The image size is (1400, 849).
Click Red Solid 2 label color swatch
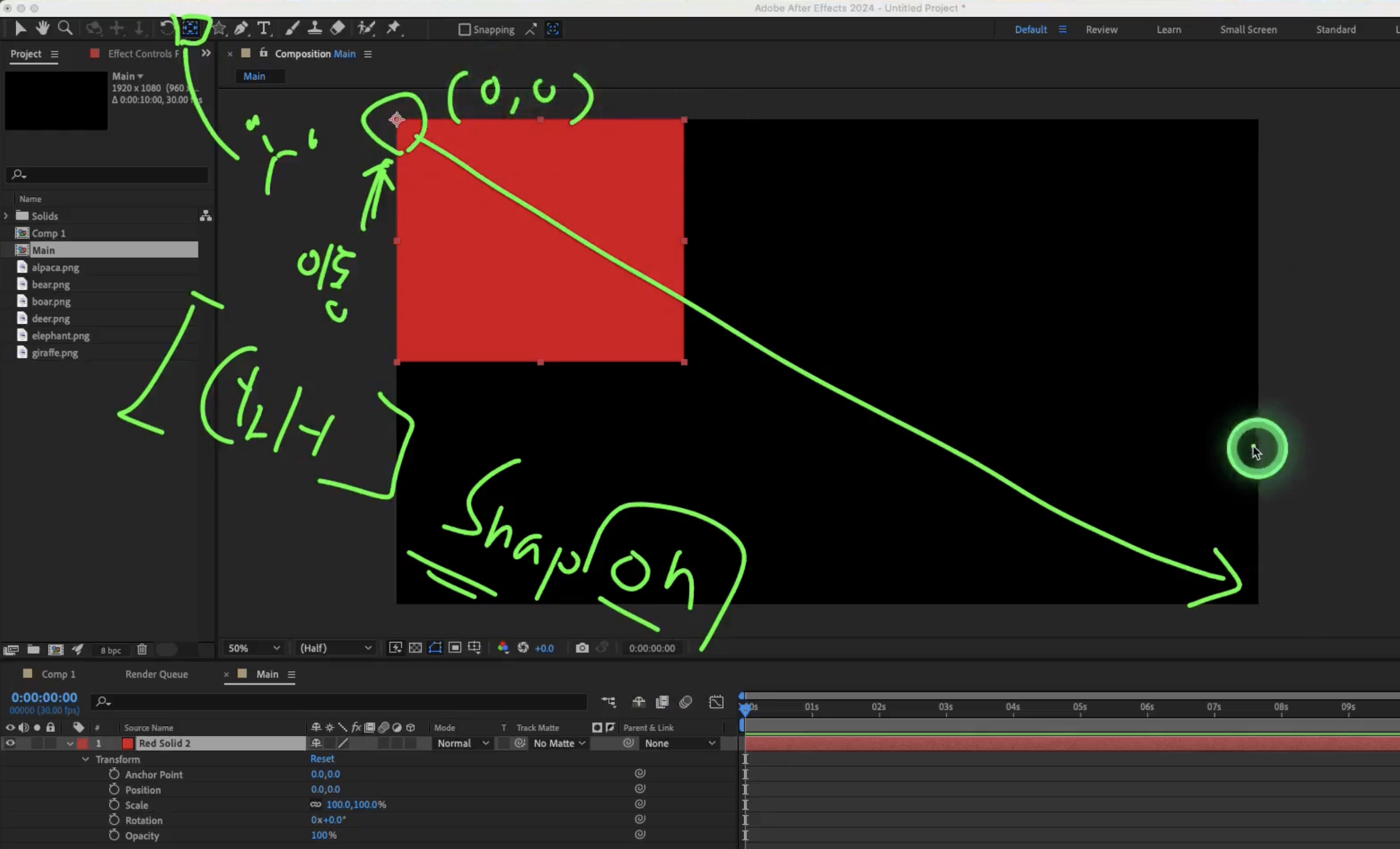pos(83,743)
